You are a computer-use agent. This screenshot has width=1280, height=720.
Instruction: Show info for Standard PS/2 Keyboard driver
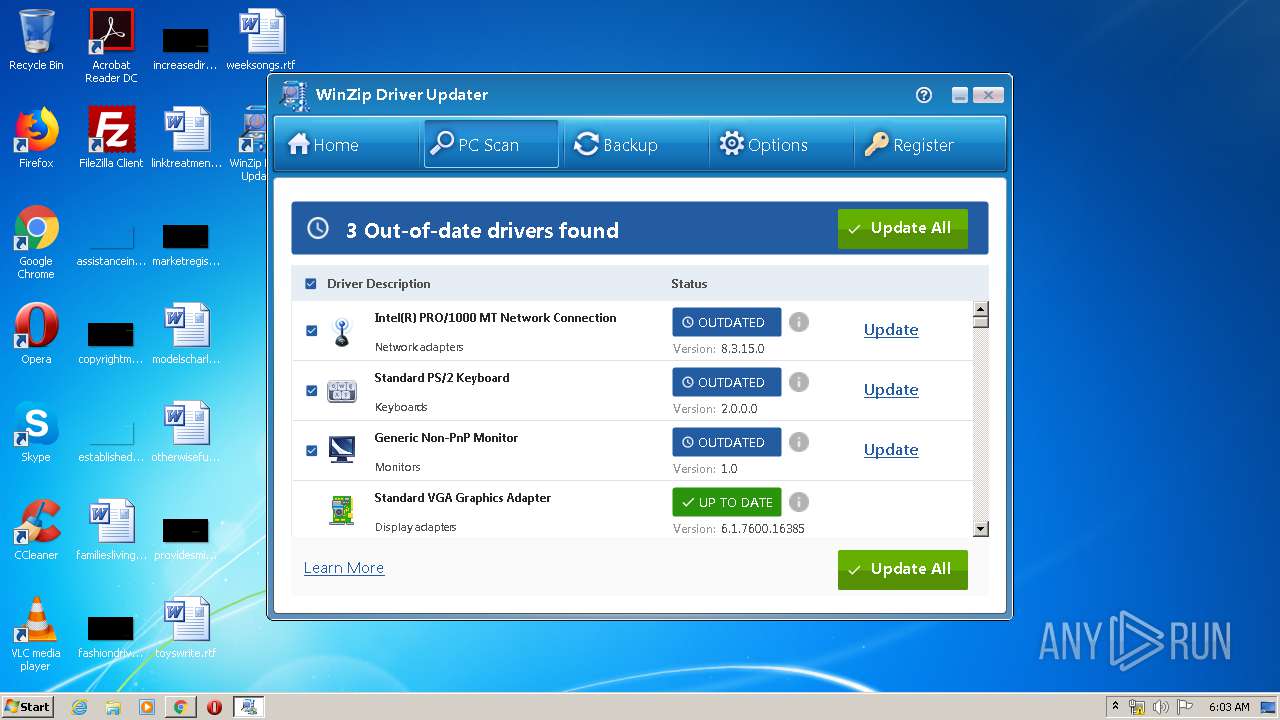click(x=798, y=382)
